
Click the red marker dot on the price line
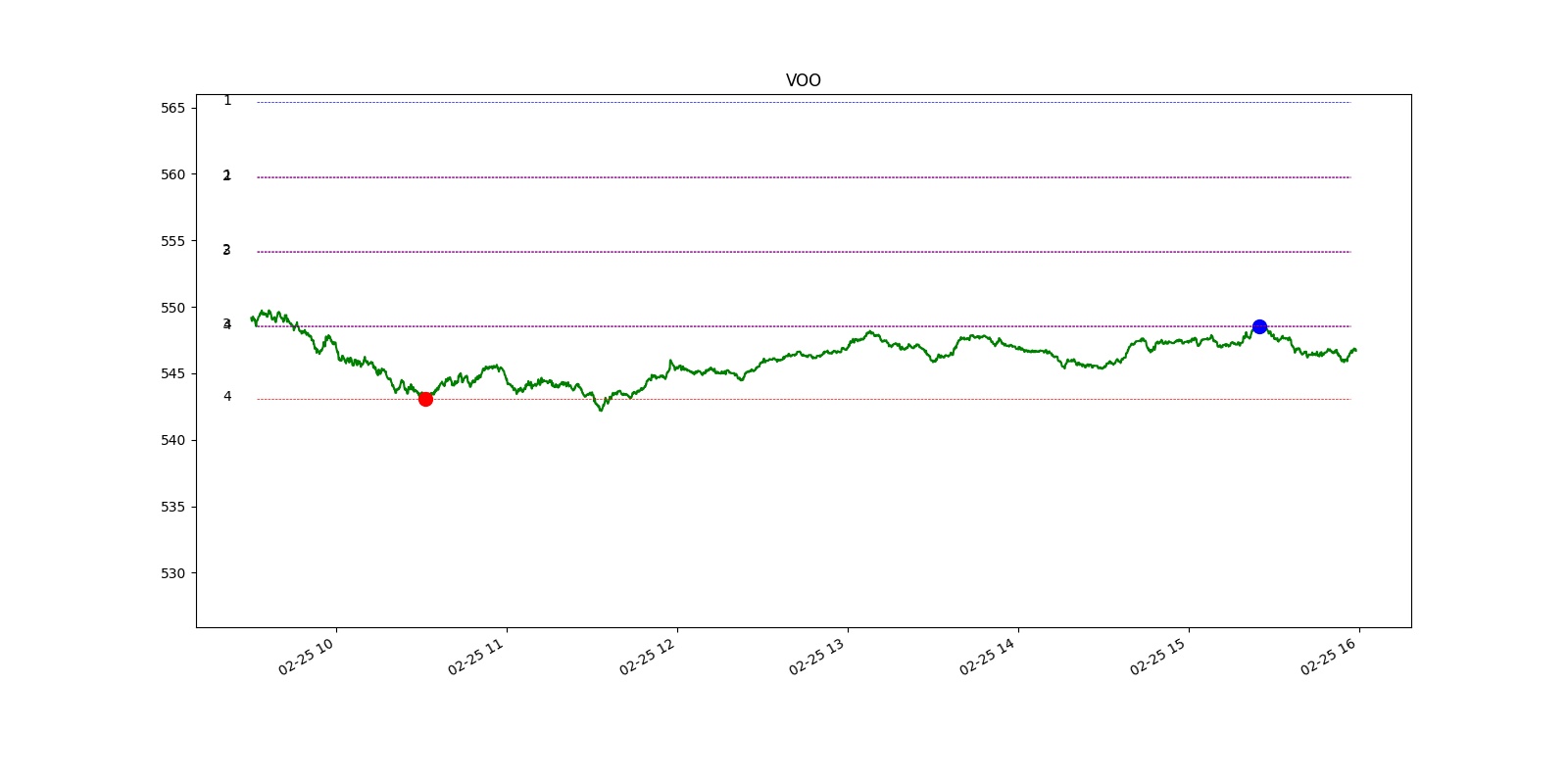[425, 399]
